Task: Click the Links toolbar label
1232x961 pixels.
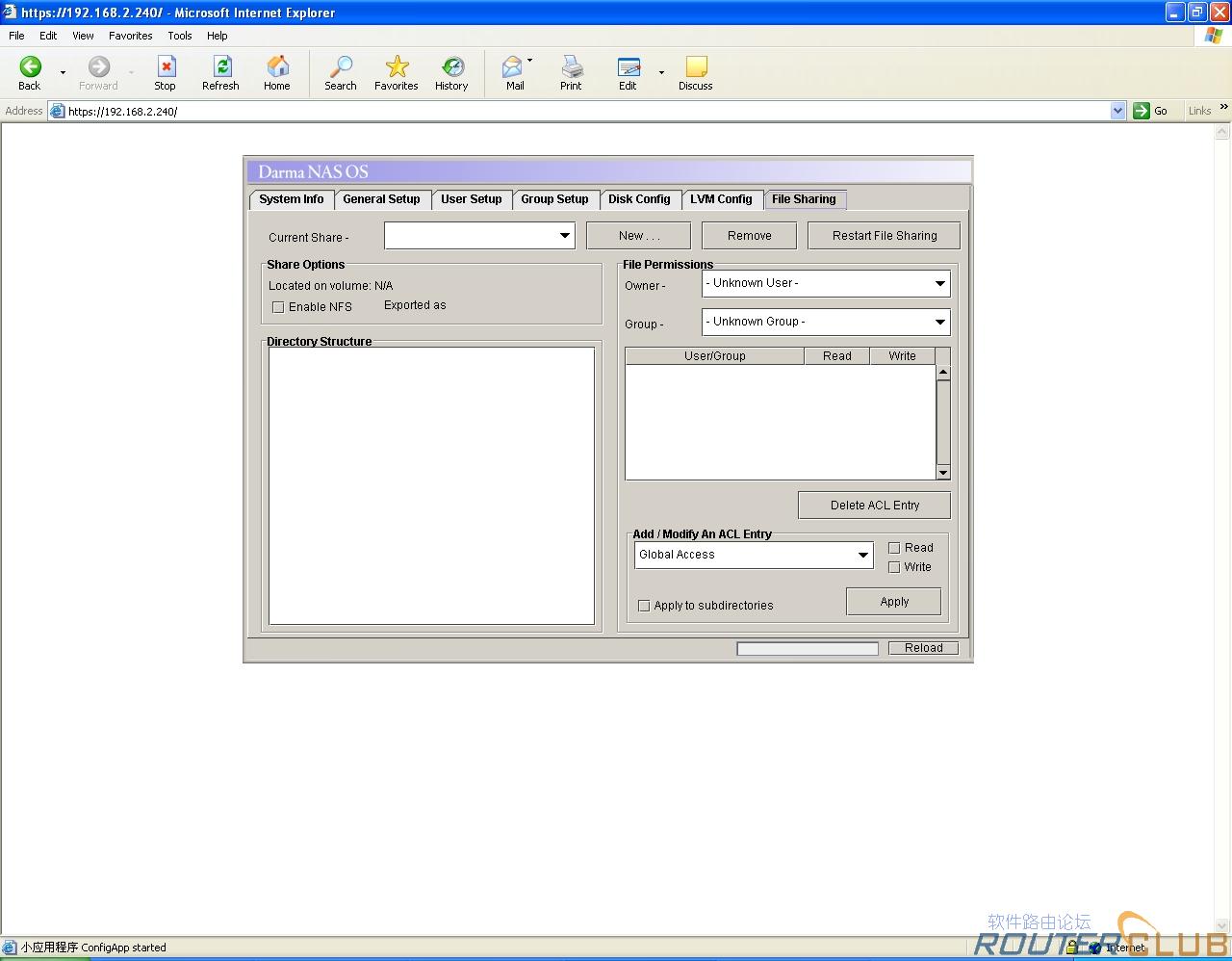Action: click(1199, 111)
